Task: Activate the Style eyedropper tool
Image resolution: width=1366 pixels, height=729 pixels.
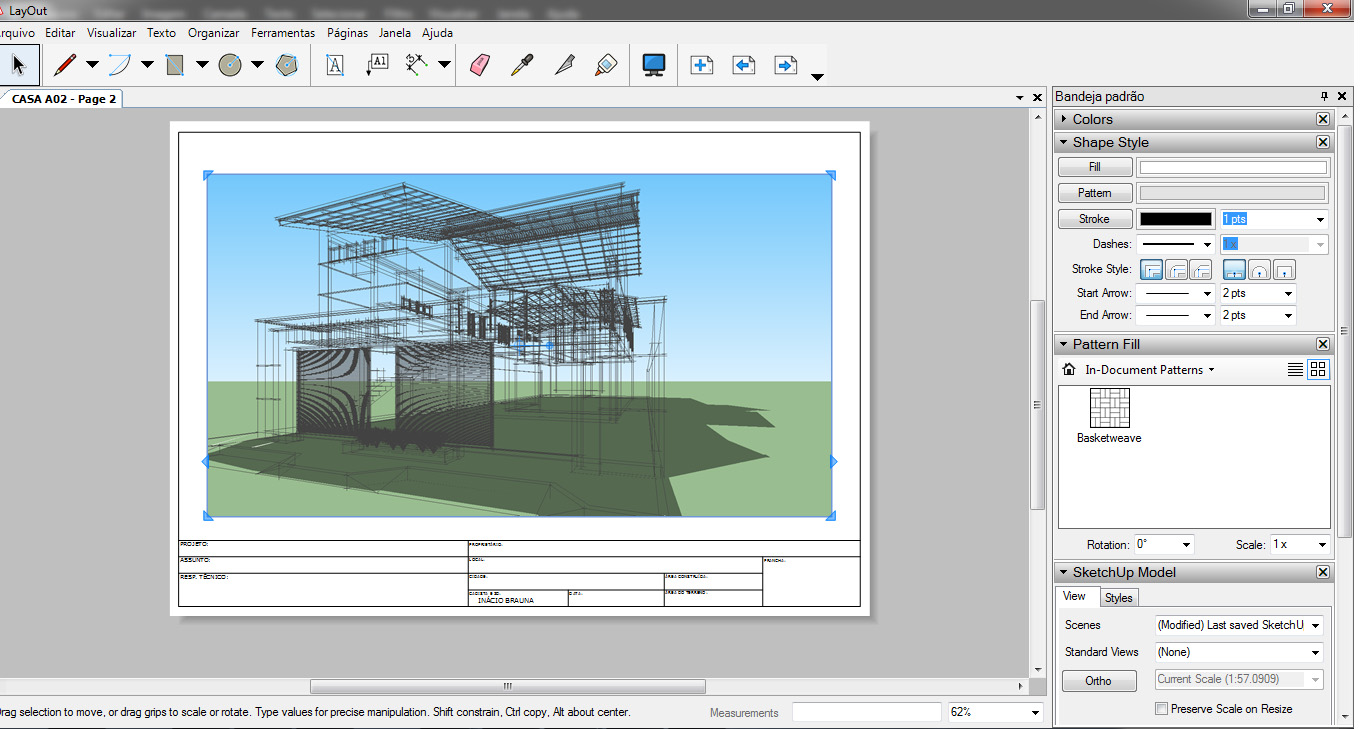Action: 522,65
